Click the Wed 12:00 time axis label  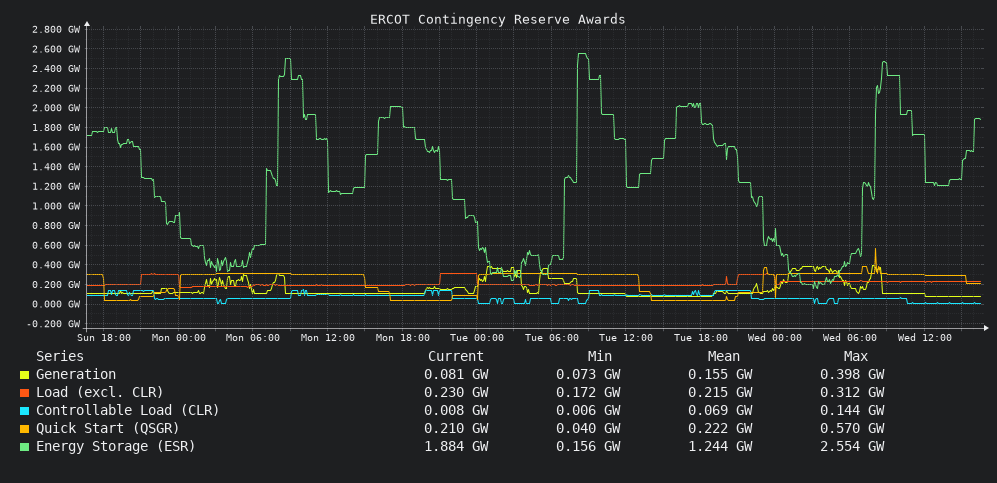(x=925, y=338)
